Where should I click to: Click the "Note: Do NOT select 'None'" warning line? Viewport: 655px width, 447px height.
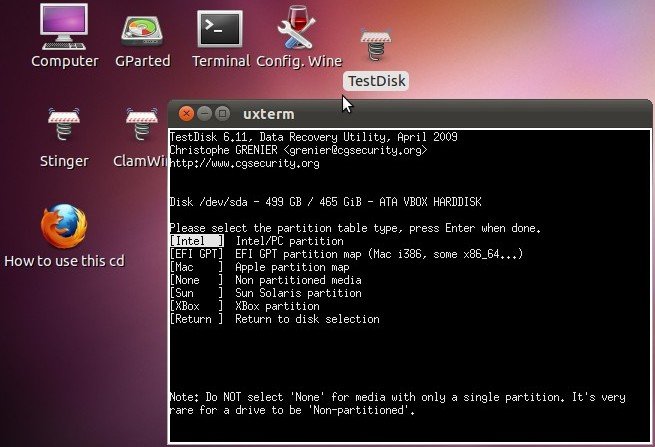398,397
